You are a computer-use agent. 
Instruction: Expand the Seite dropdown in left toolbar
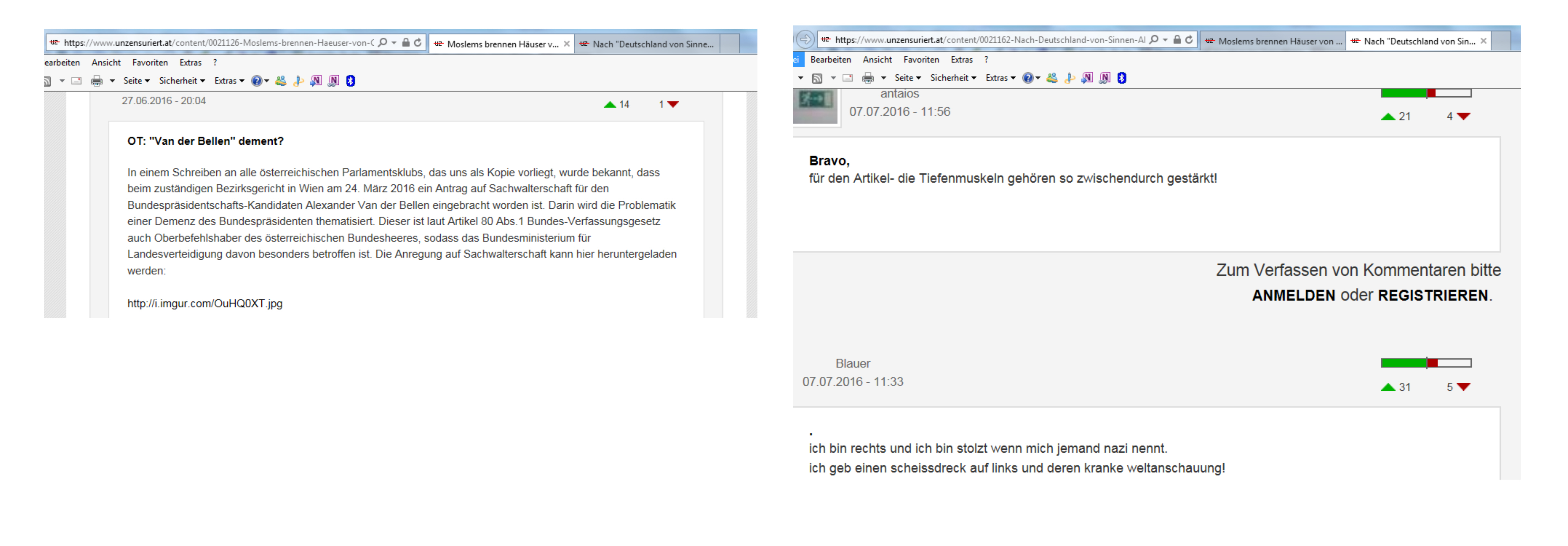[136, 81]
